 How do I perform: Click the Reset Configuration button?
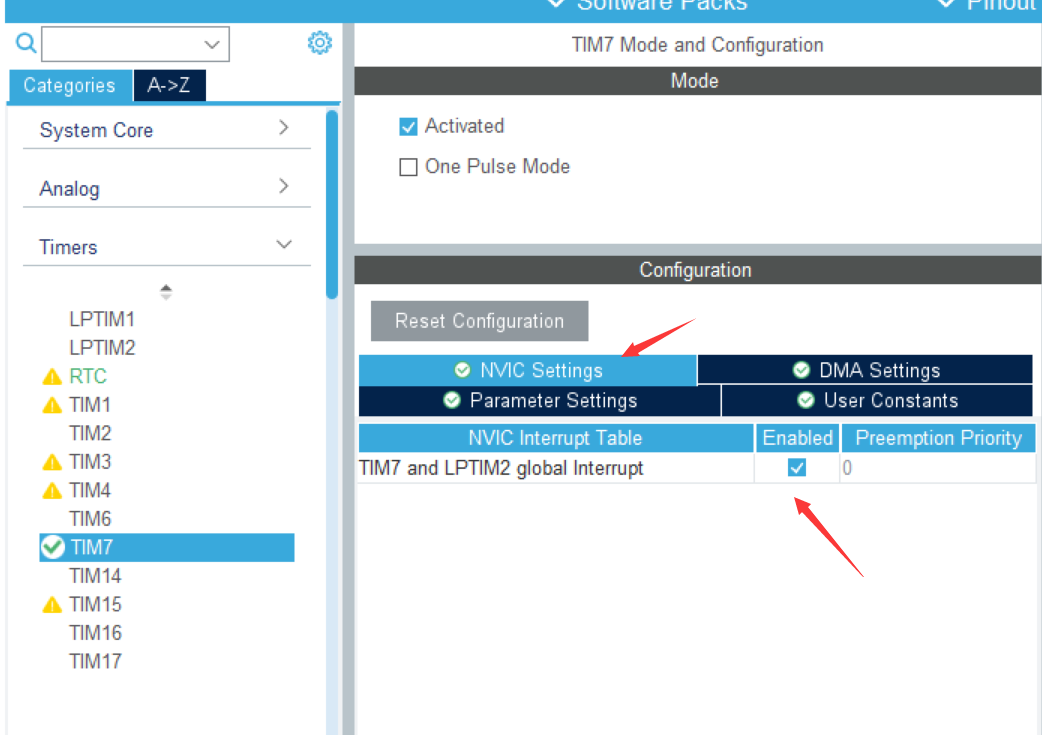click(x=480, y=321)
